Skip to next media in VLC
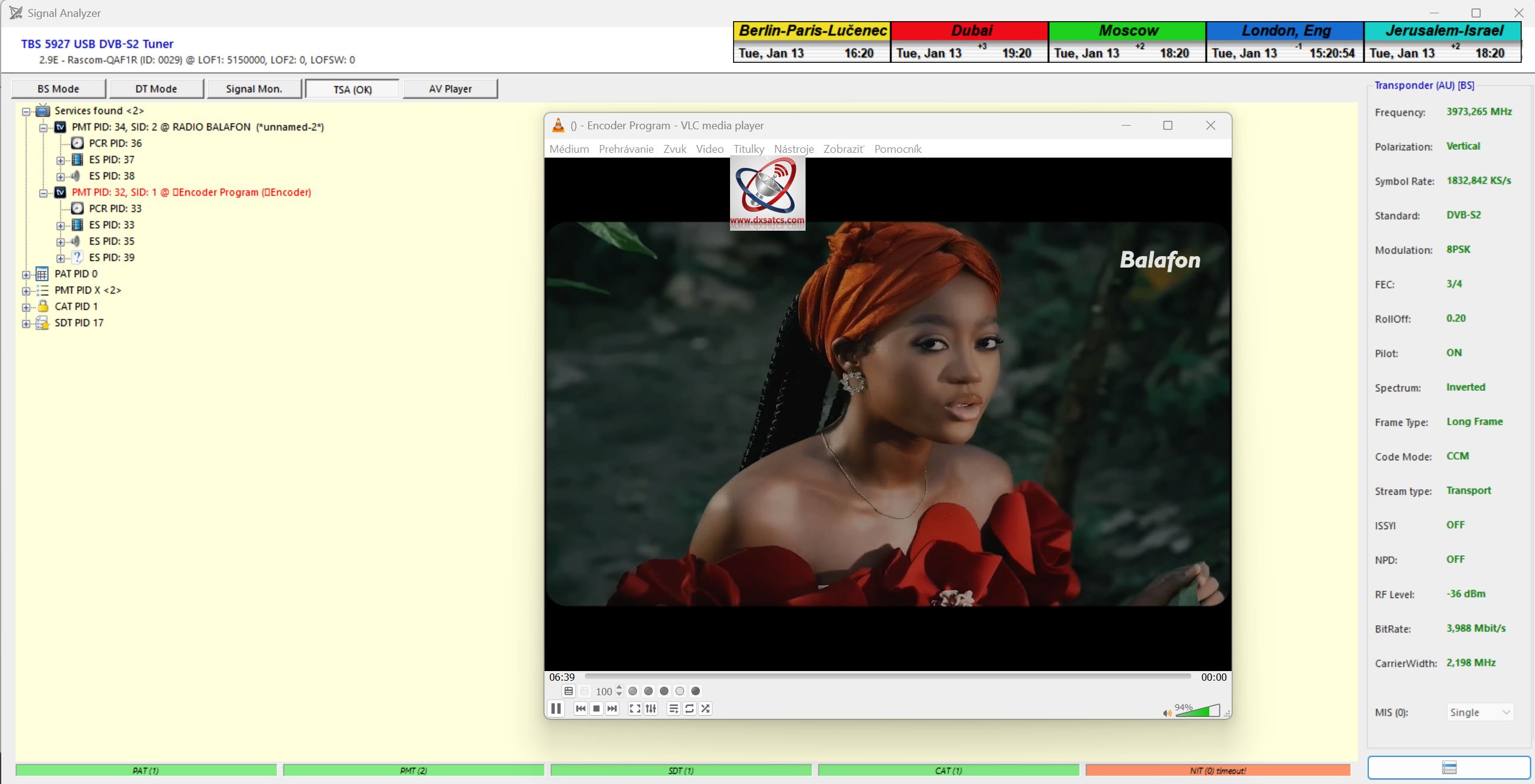The height and width of the screenshot is (784, 1535). coord(612,708)
